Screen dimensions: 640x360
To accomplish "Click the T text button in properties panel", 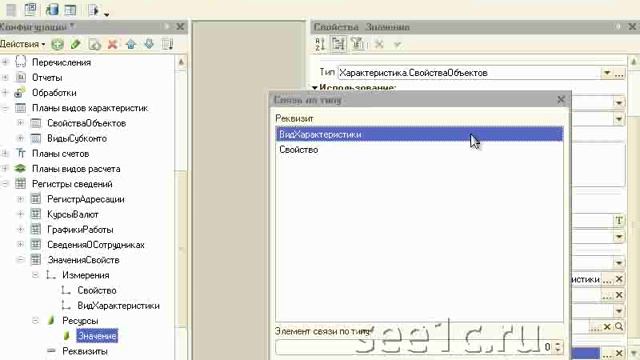I will pos(619,221).
